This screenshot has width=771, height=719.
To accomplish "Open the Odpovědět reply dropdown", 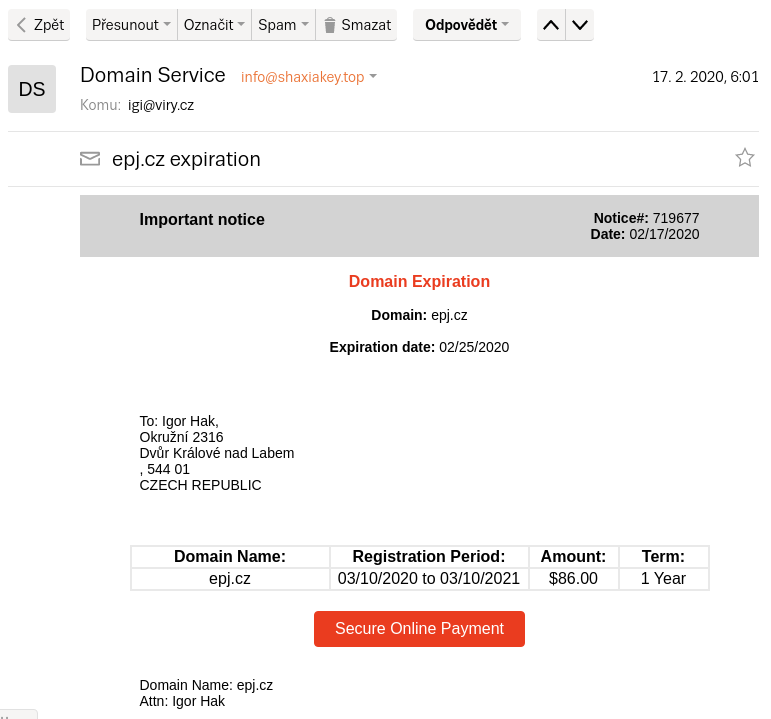I will pyautogui.click(x=467, y=25).
